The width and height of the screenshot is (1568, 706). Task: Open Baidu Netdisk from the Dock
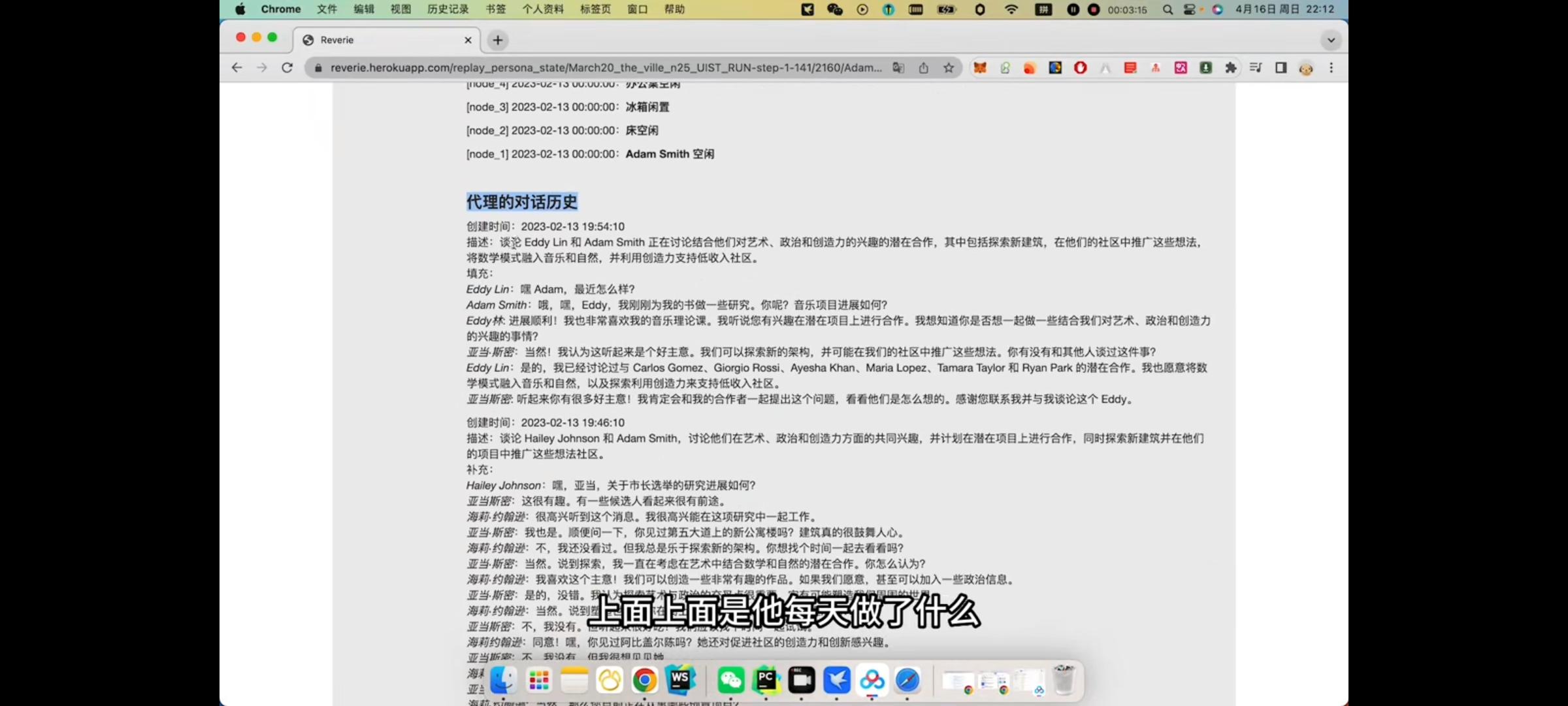coord(872,681)
